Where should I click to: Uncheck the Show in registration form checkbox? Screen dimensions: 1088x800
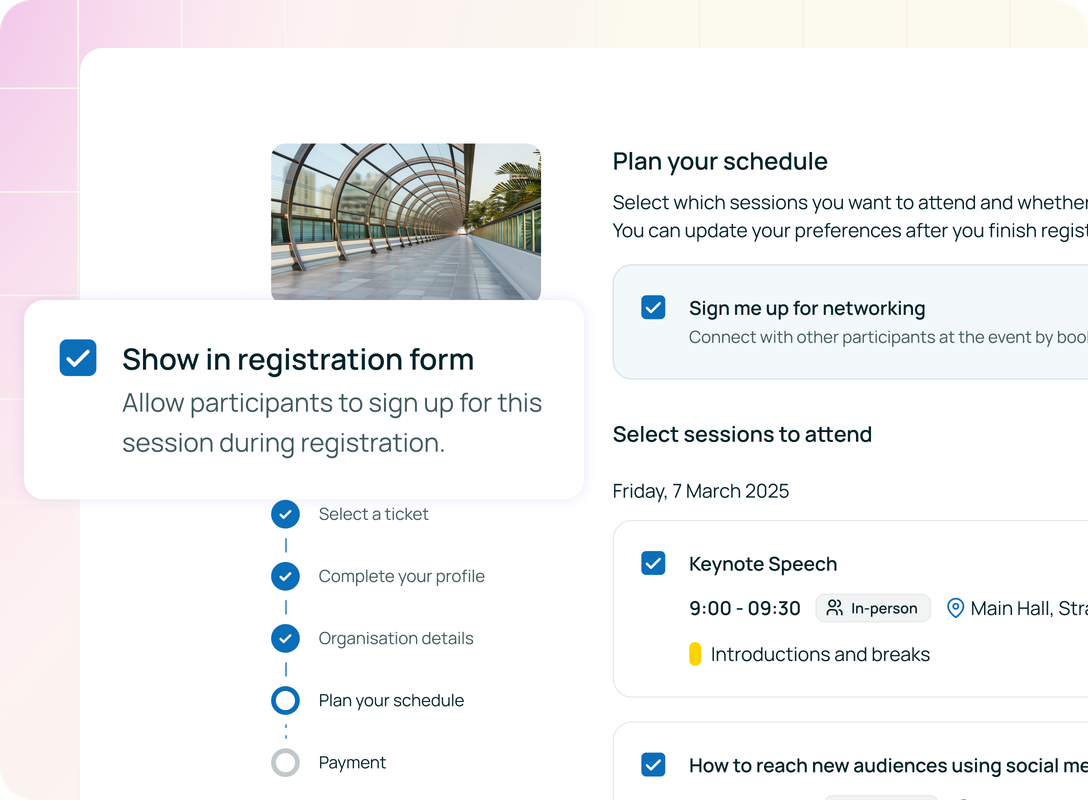[78, 357]
